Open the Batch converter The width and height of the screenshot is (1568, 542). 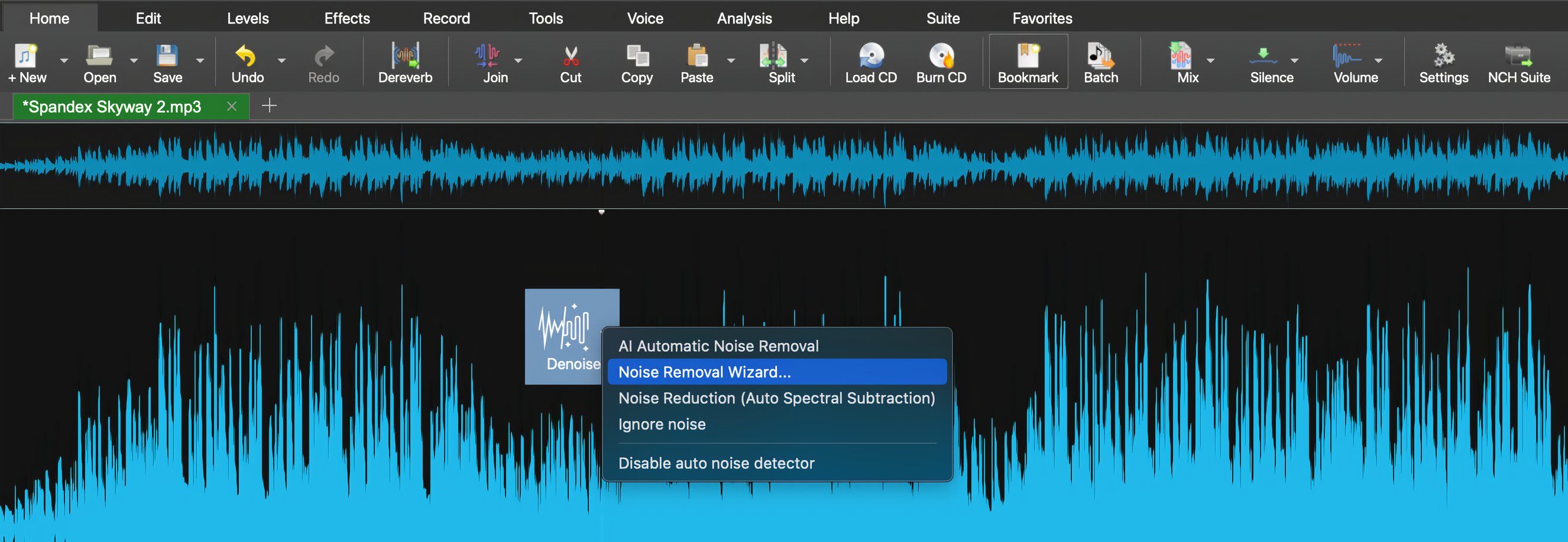pos(1100,61)
